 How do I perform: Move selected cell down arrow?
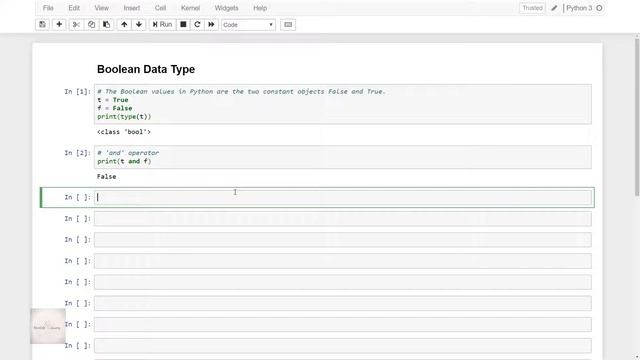139,24
